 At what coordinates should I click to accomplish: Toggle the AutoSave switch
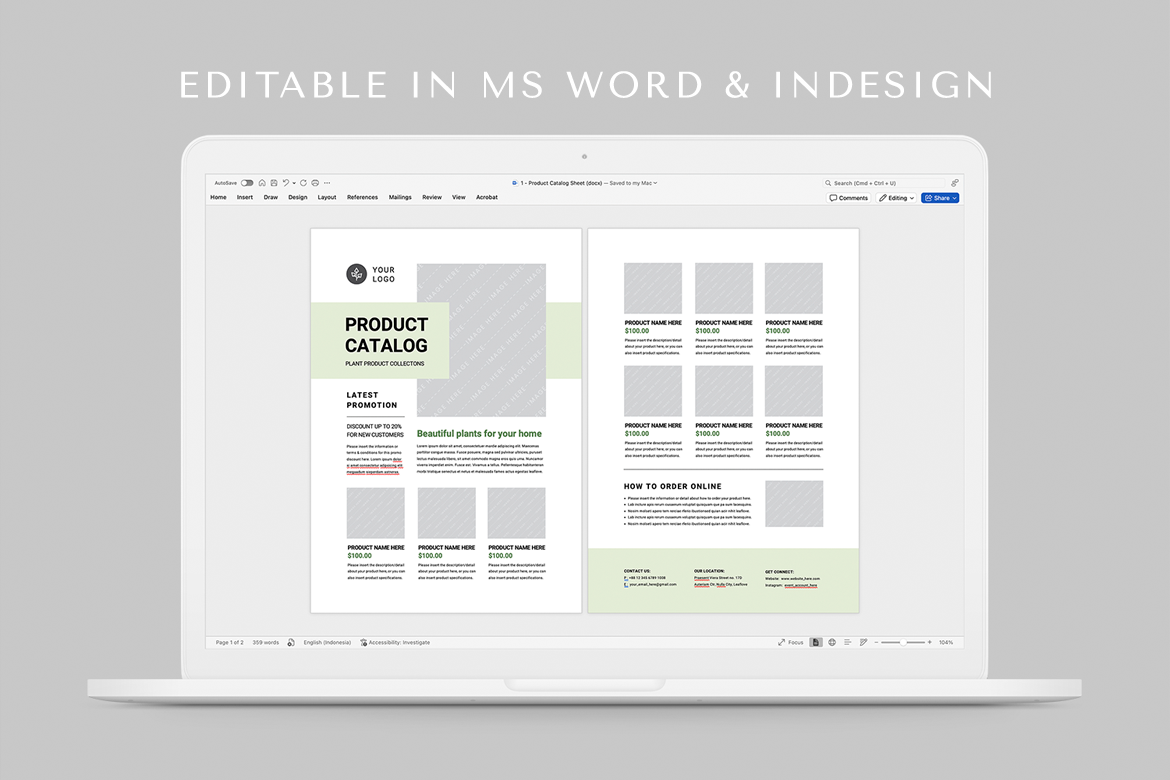(x=247, y=183)
